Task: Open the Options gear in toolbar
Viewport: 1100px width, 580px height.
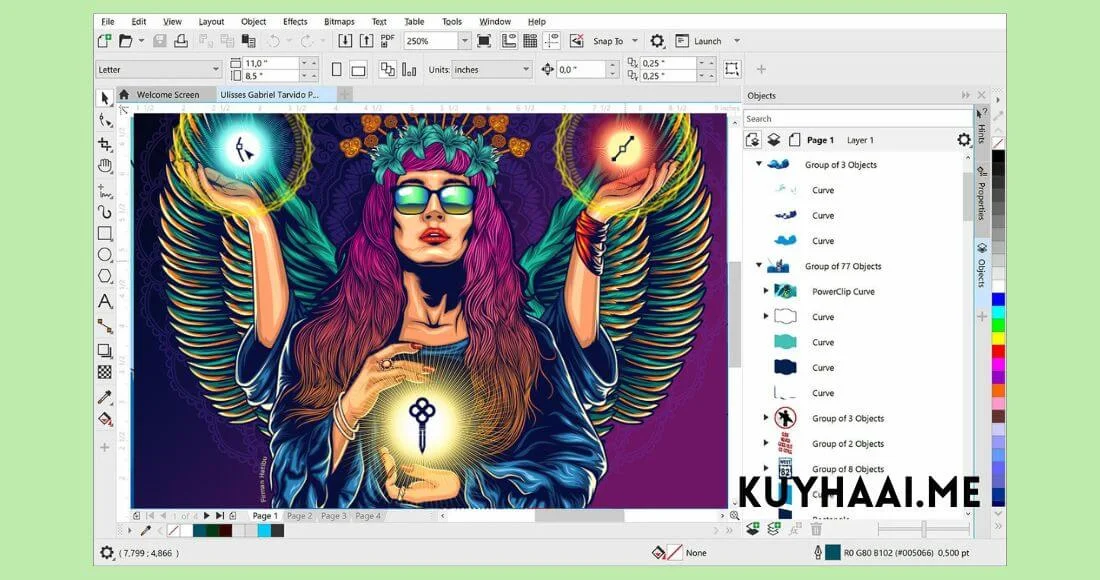Action: pos(657,41)
